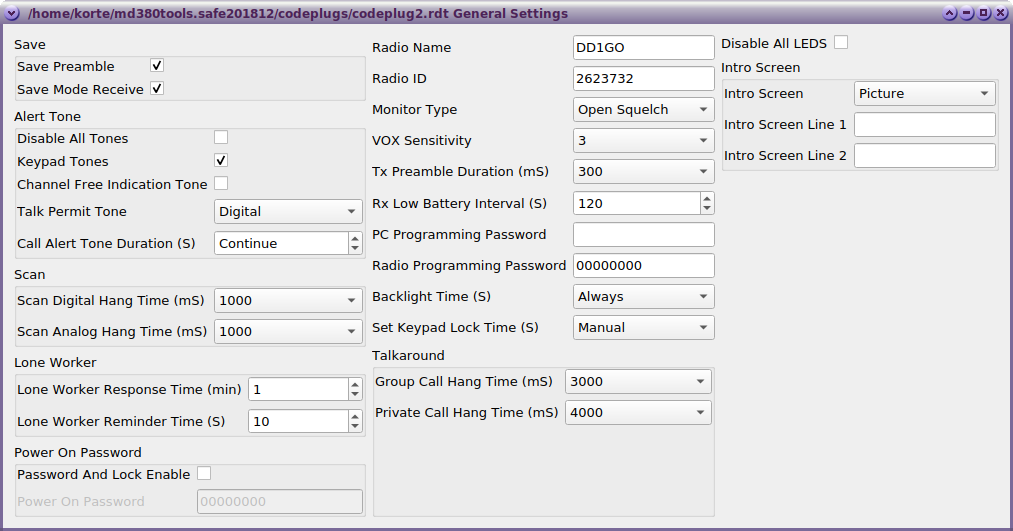Uncheck Save Mode Receive option
Image resolution: width=1013 pixels, height=531 pixels.
point(157,89)
